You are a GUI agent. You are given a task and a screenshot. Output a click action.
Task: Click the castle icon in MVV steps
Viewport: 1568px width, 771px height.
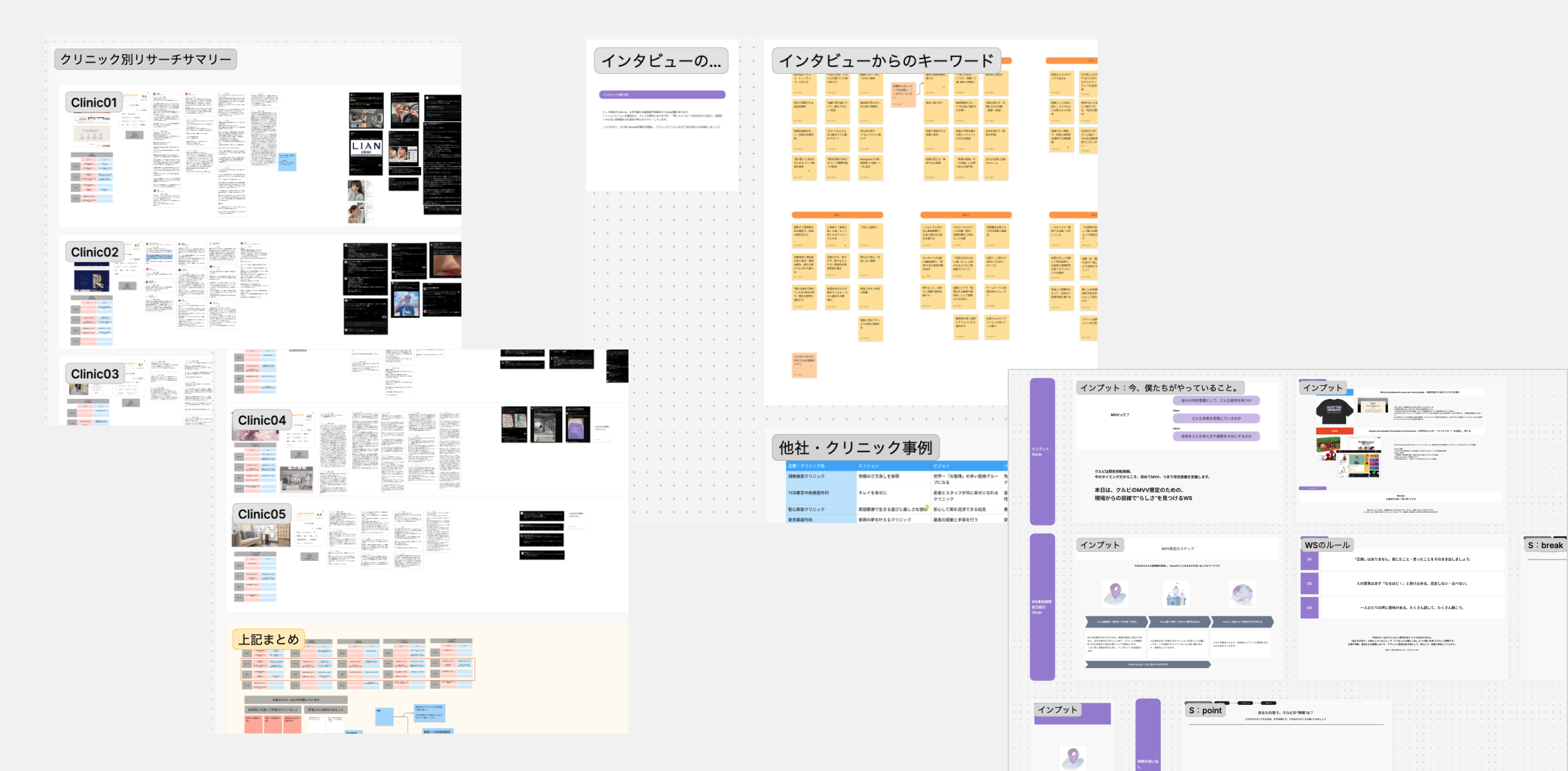(1177, 594)
